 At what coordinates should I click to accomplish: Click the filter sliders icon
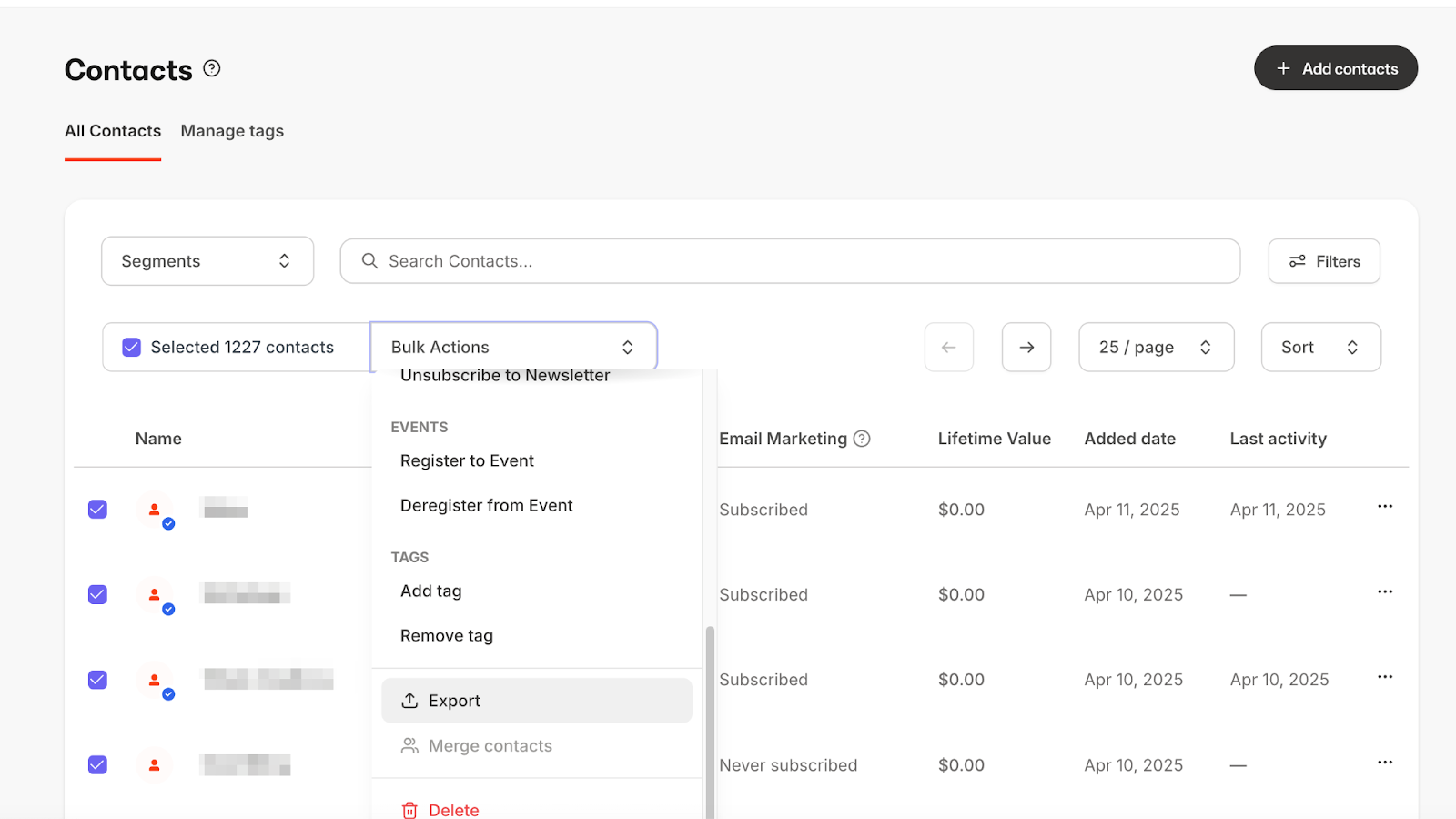(1298, 261)
